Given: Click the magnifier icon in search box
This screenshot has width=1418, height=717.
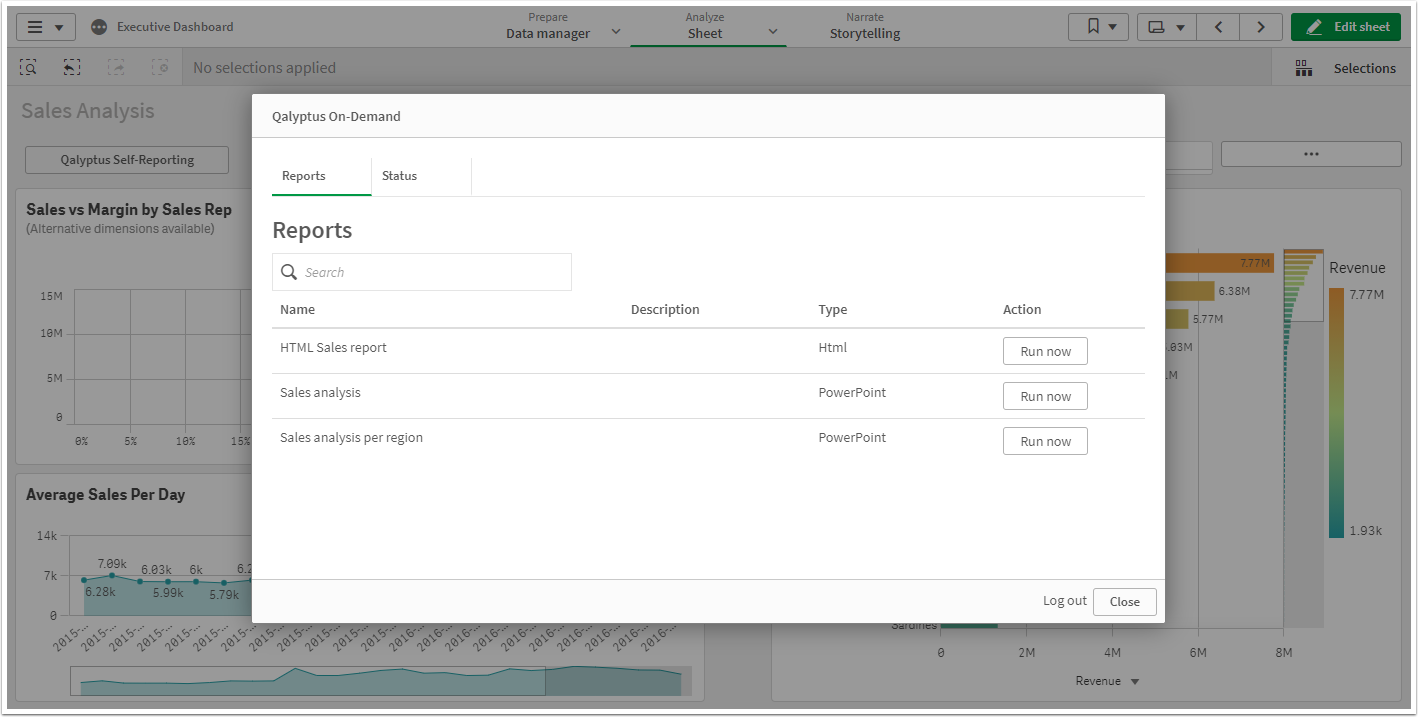Looking at the screenshot, I should click(x=289, y=272).
